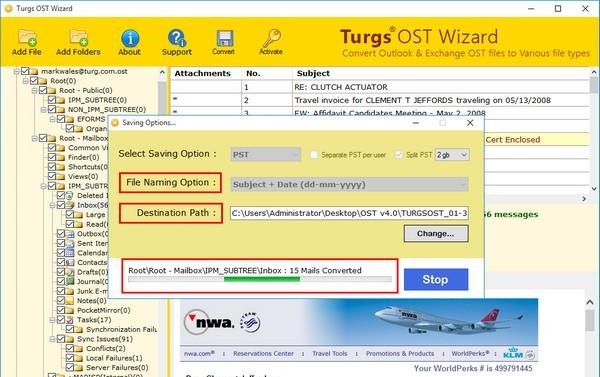This screenshot has height=377, width=600.
Task: Enable the Separate PST per user checkbox
Action: pos(314,155)
